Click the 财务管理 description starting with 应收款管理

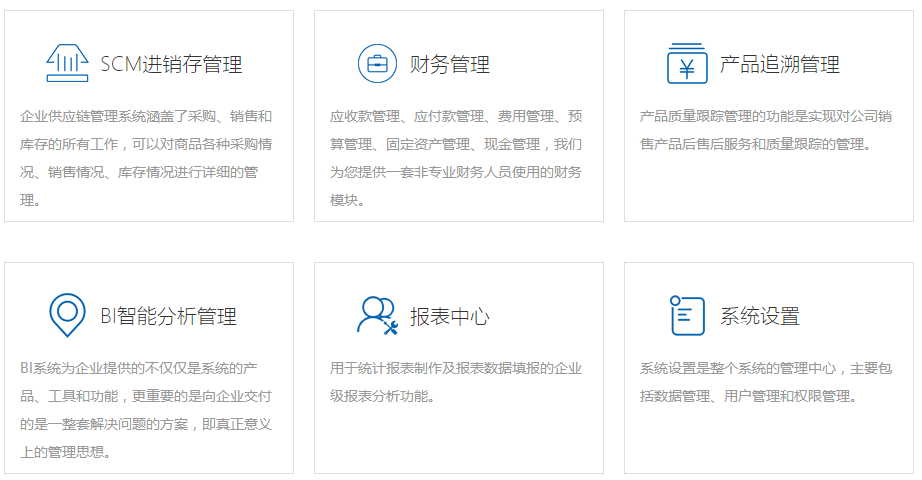tap(456, 158)
